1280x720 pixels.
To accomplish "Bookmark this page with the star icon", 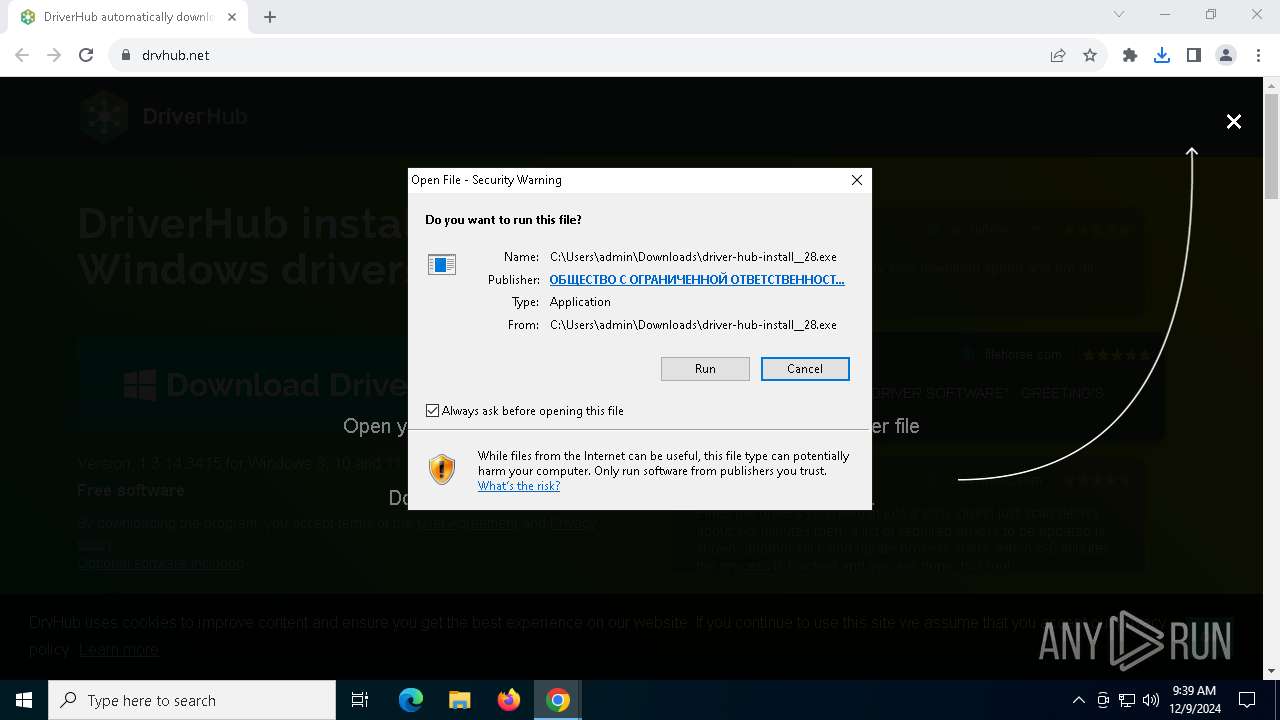I will click(1090, 55).
